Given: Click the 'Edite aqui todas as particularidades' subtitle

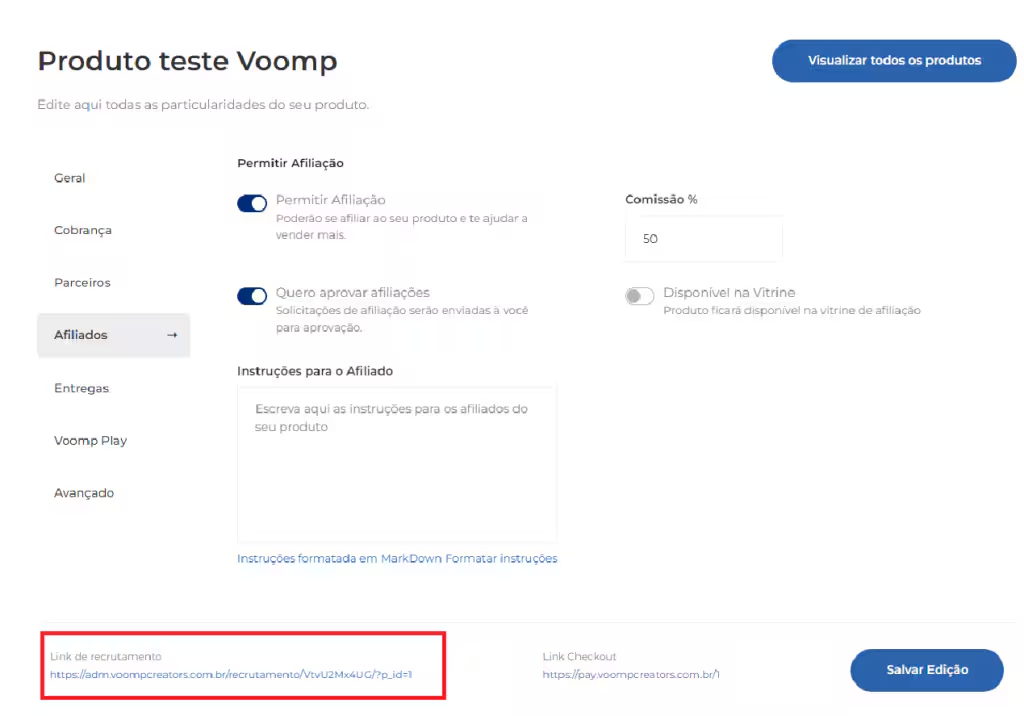Looking at the screenshot, I should tap(203, 105).
